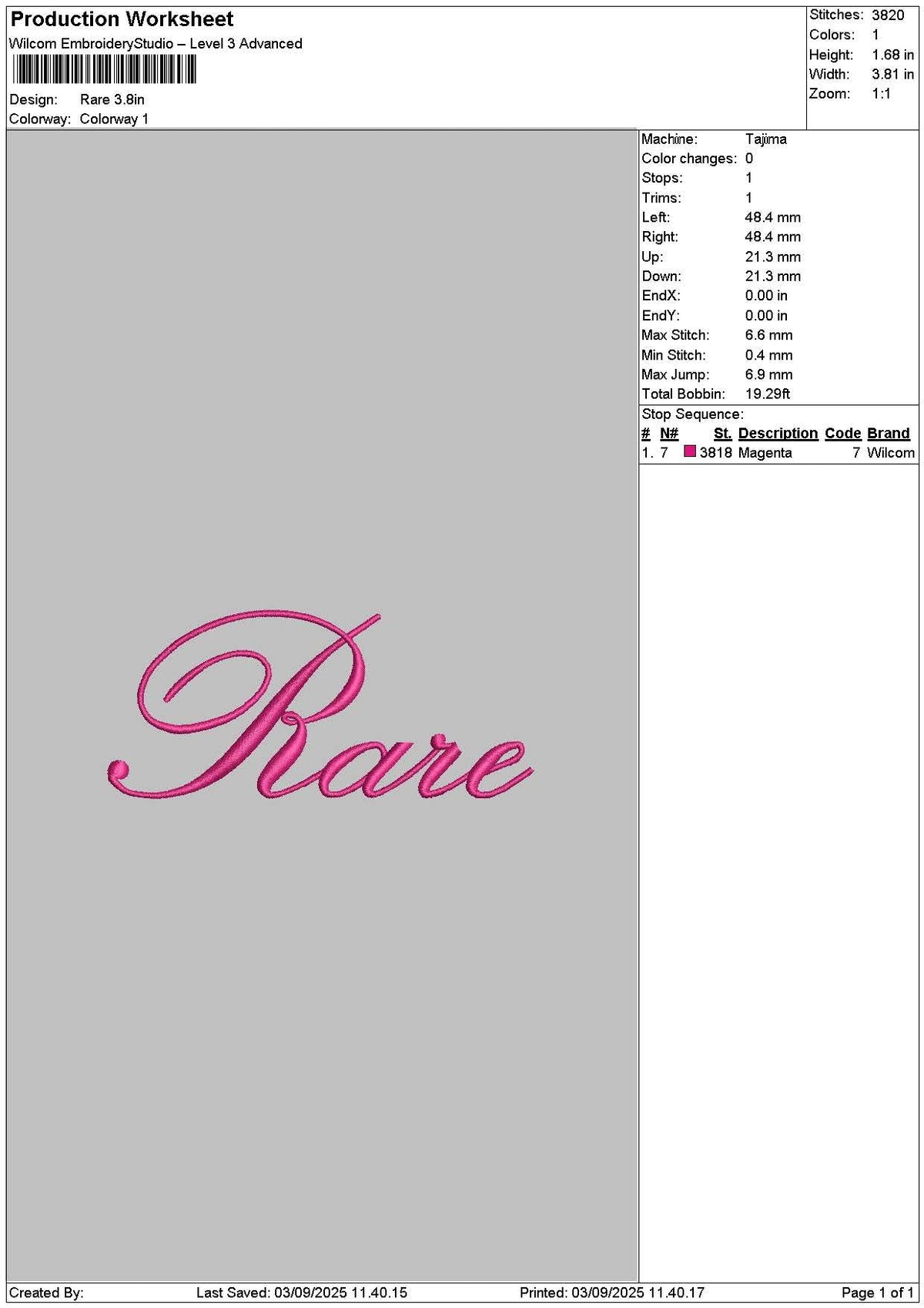
Task: Click the 'EndX:' label
Action: tap(661, 296)
